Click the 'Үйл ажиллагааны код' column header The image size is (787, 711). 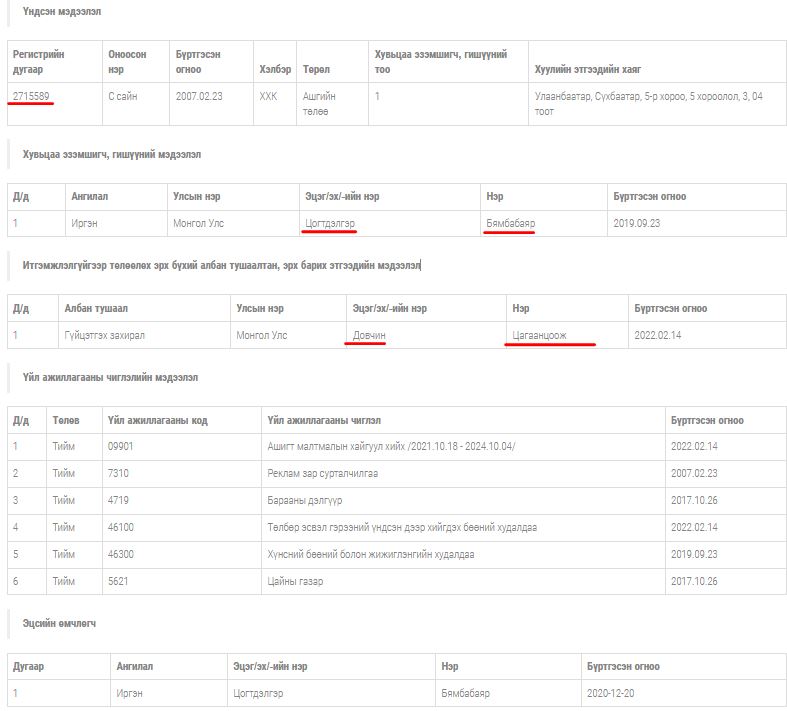point(157,420)
